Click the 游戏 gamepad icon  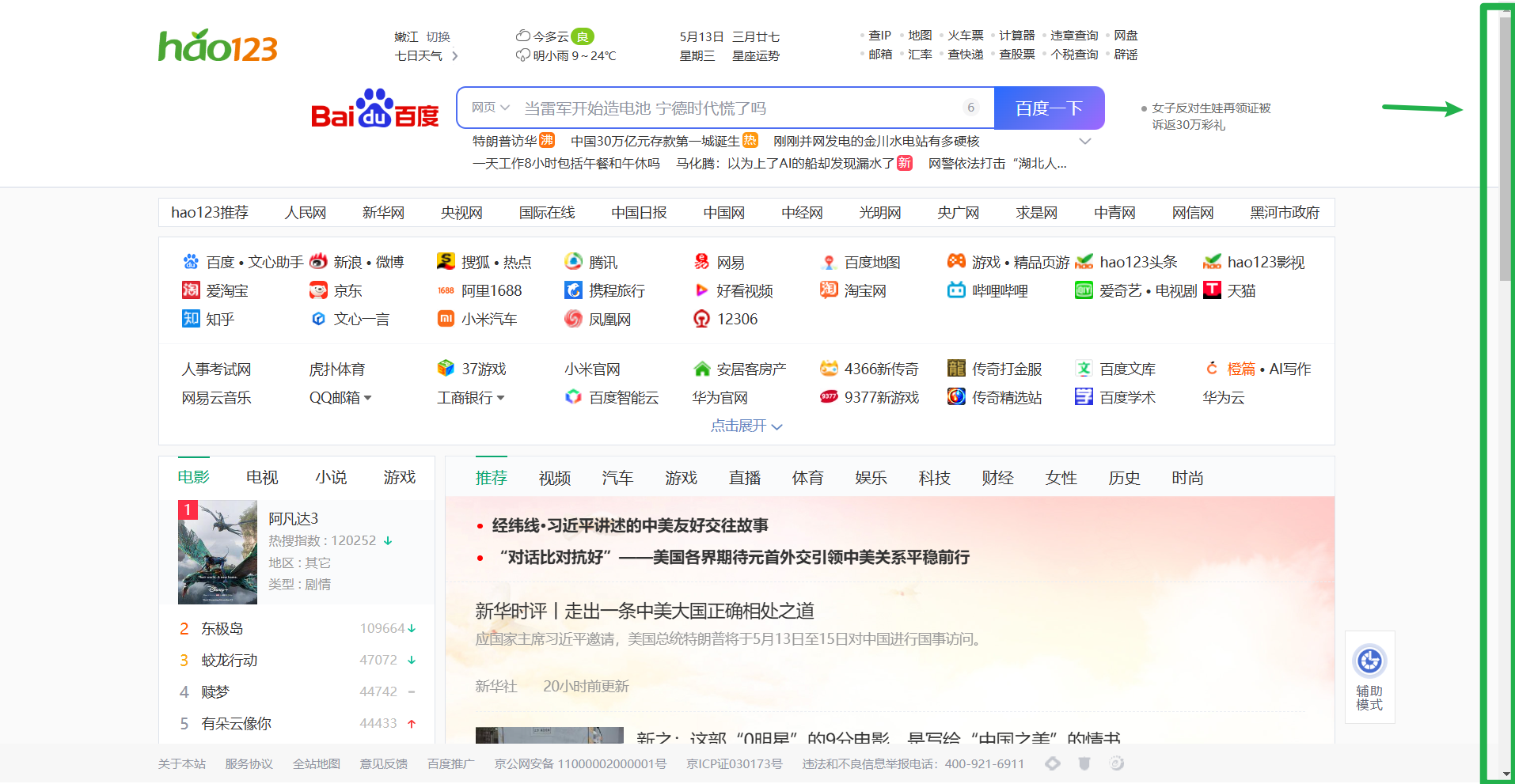tap(956, 261)
